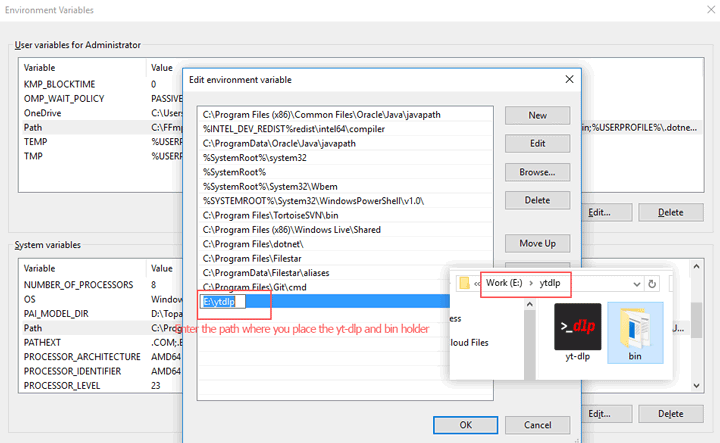
Task: Select the bin folder icon
Action: click(635, 332)
